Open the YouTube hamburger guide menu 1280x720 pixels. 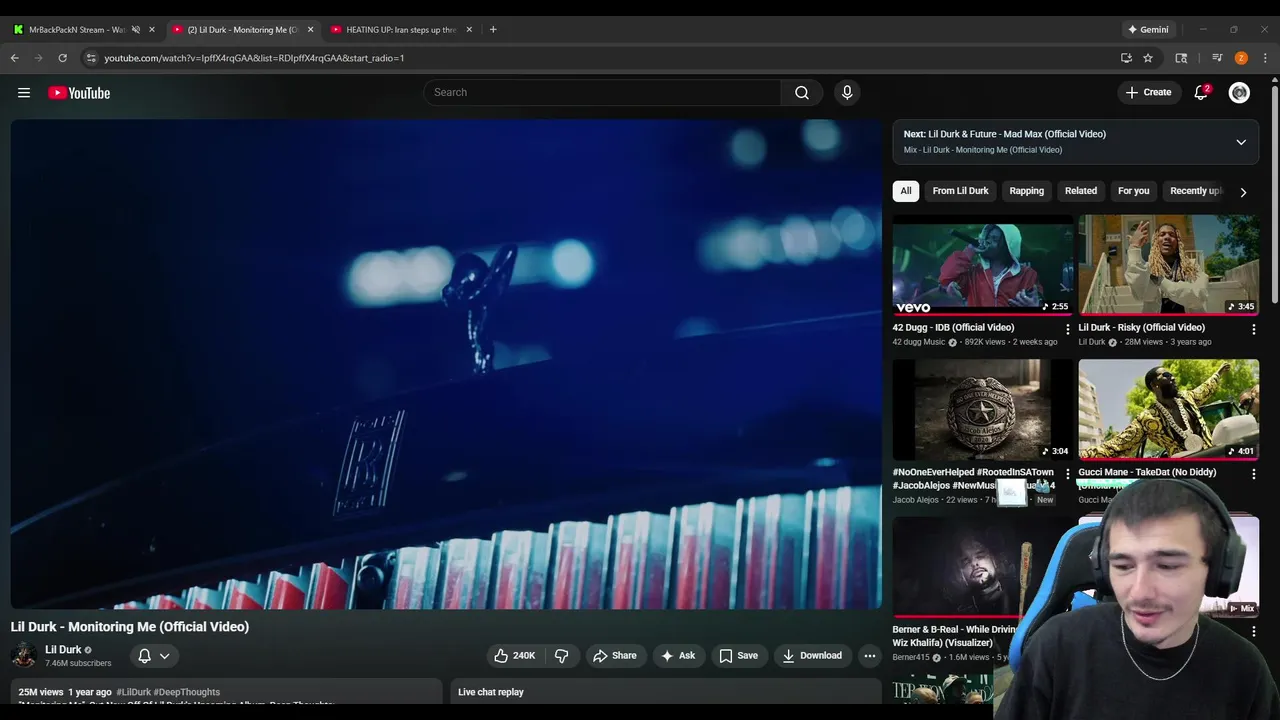[24, 93]
